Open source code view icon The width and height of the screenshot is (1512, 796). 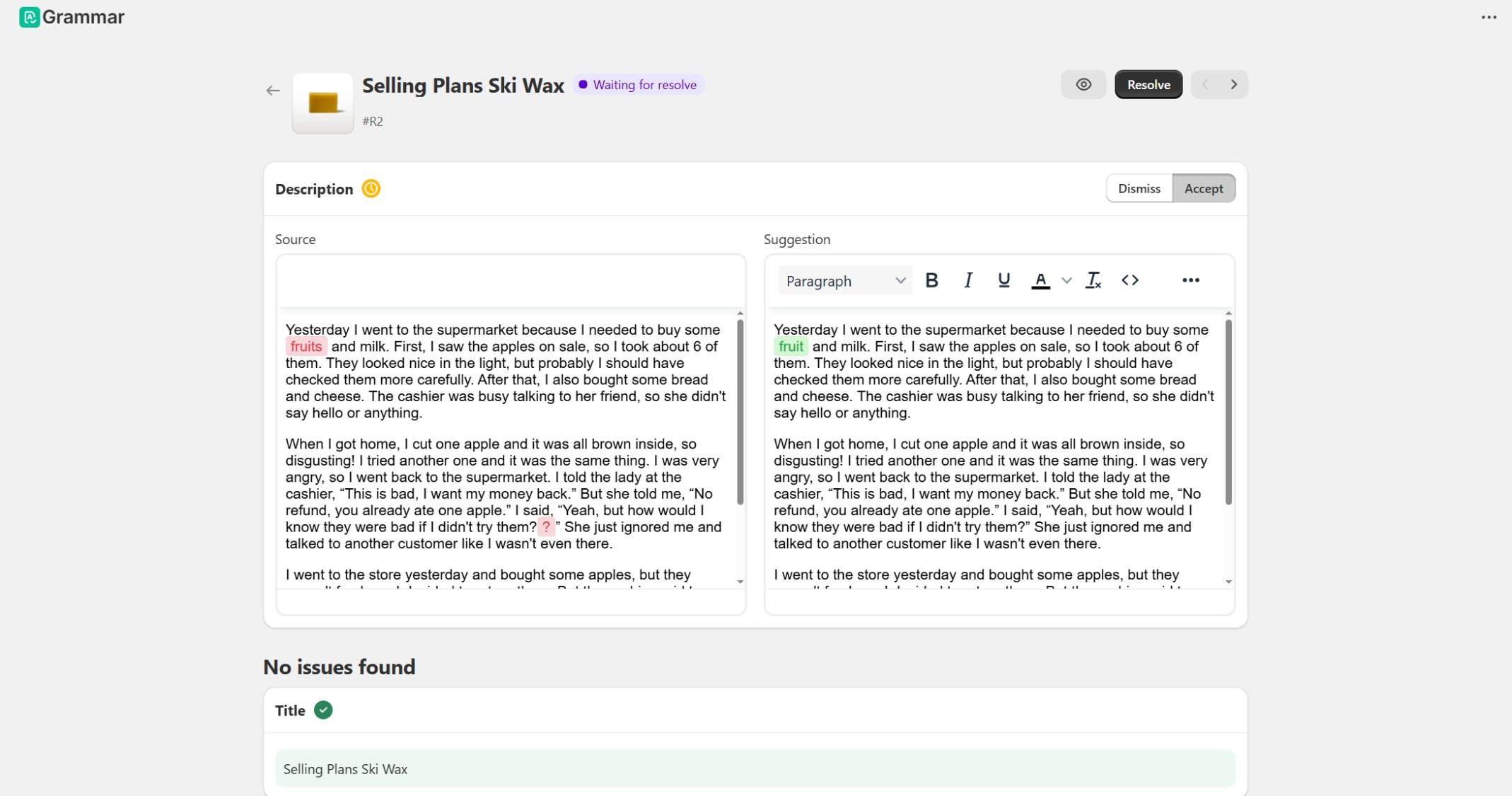click(x=1129, y=280)
